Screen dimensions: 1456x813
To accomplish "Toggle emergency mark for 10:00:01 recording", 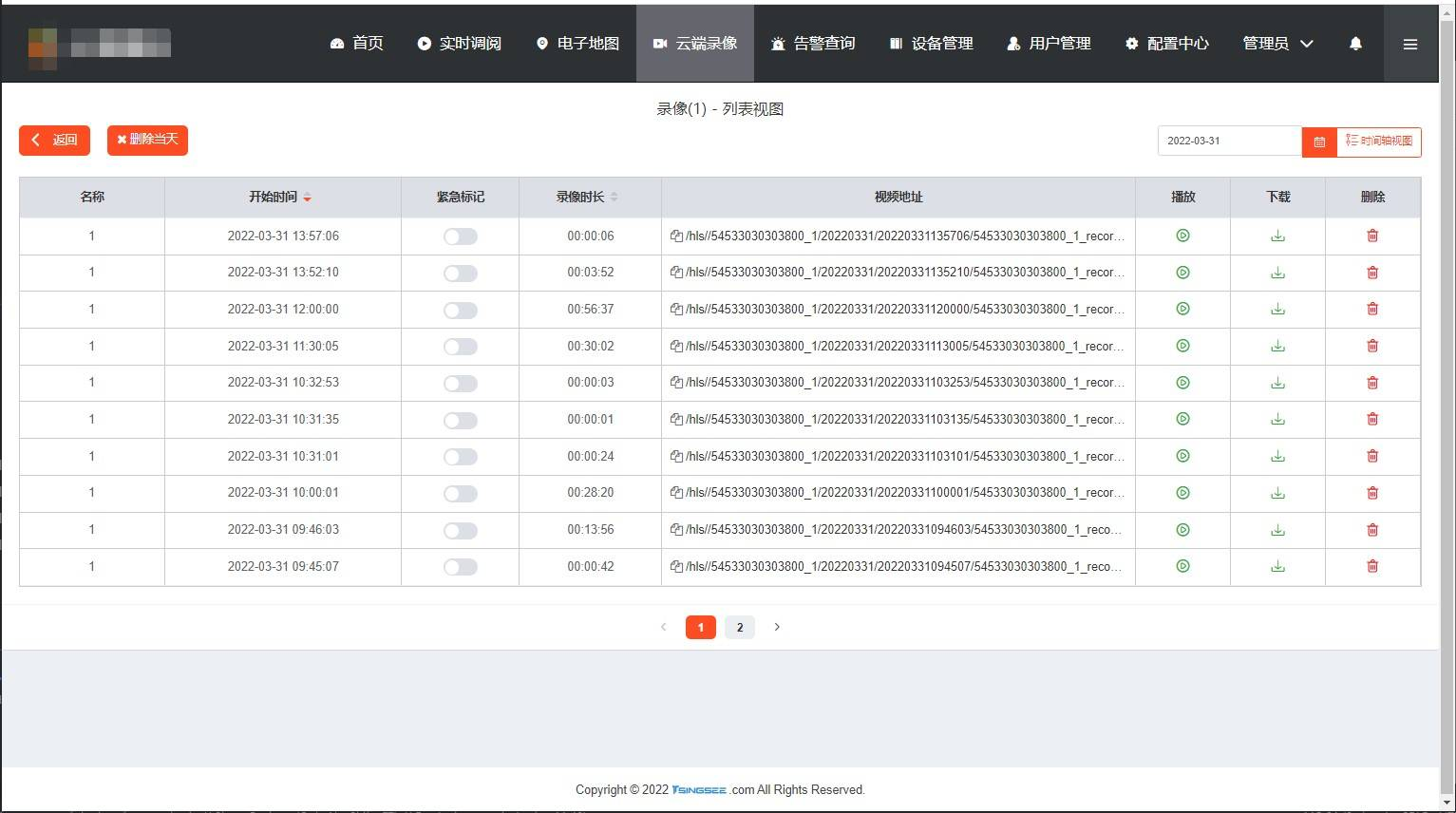I will click(461, 494).
